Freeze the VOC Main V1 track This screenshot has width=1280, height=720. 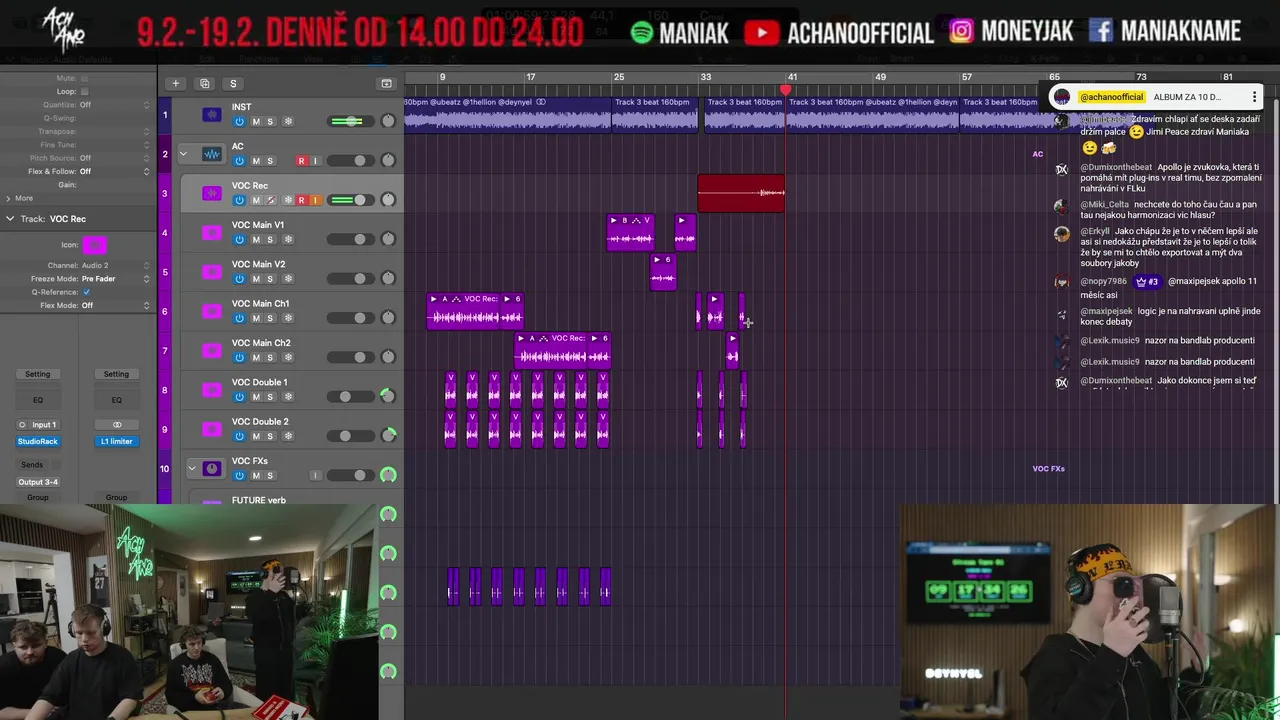point(288,240)
